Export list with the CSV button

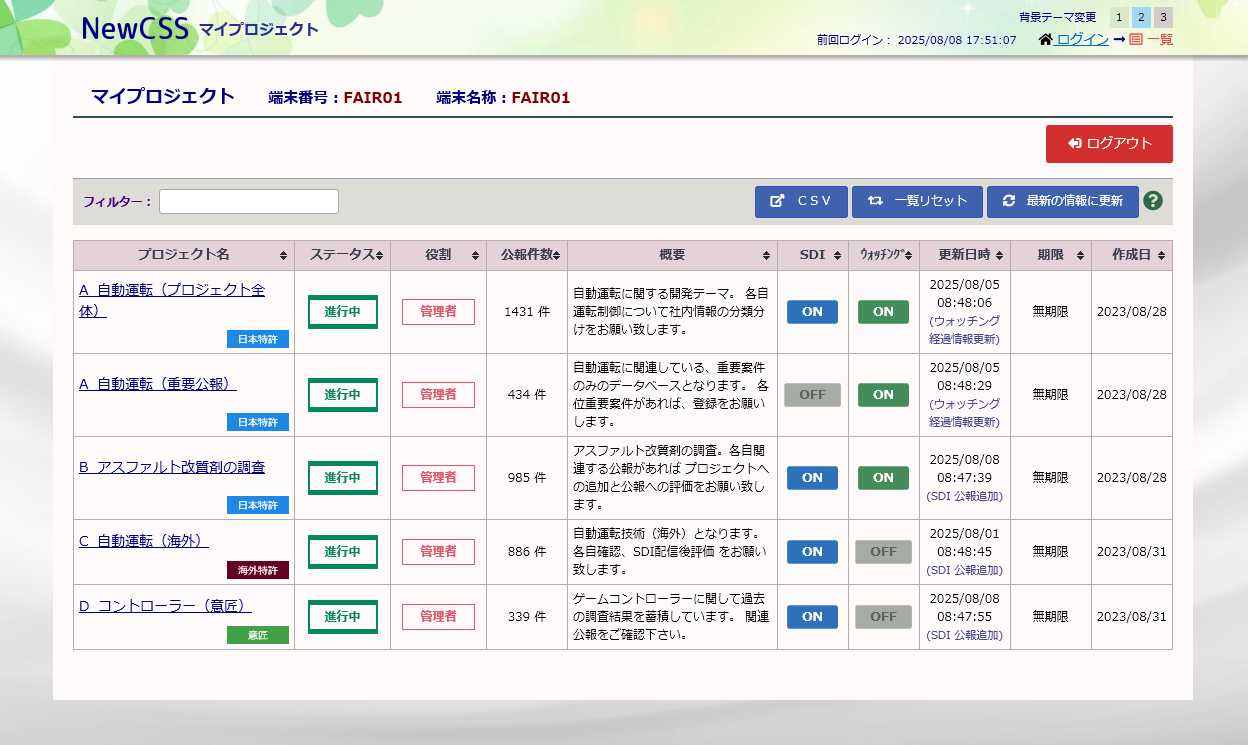(x=801, y=201)
